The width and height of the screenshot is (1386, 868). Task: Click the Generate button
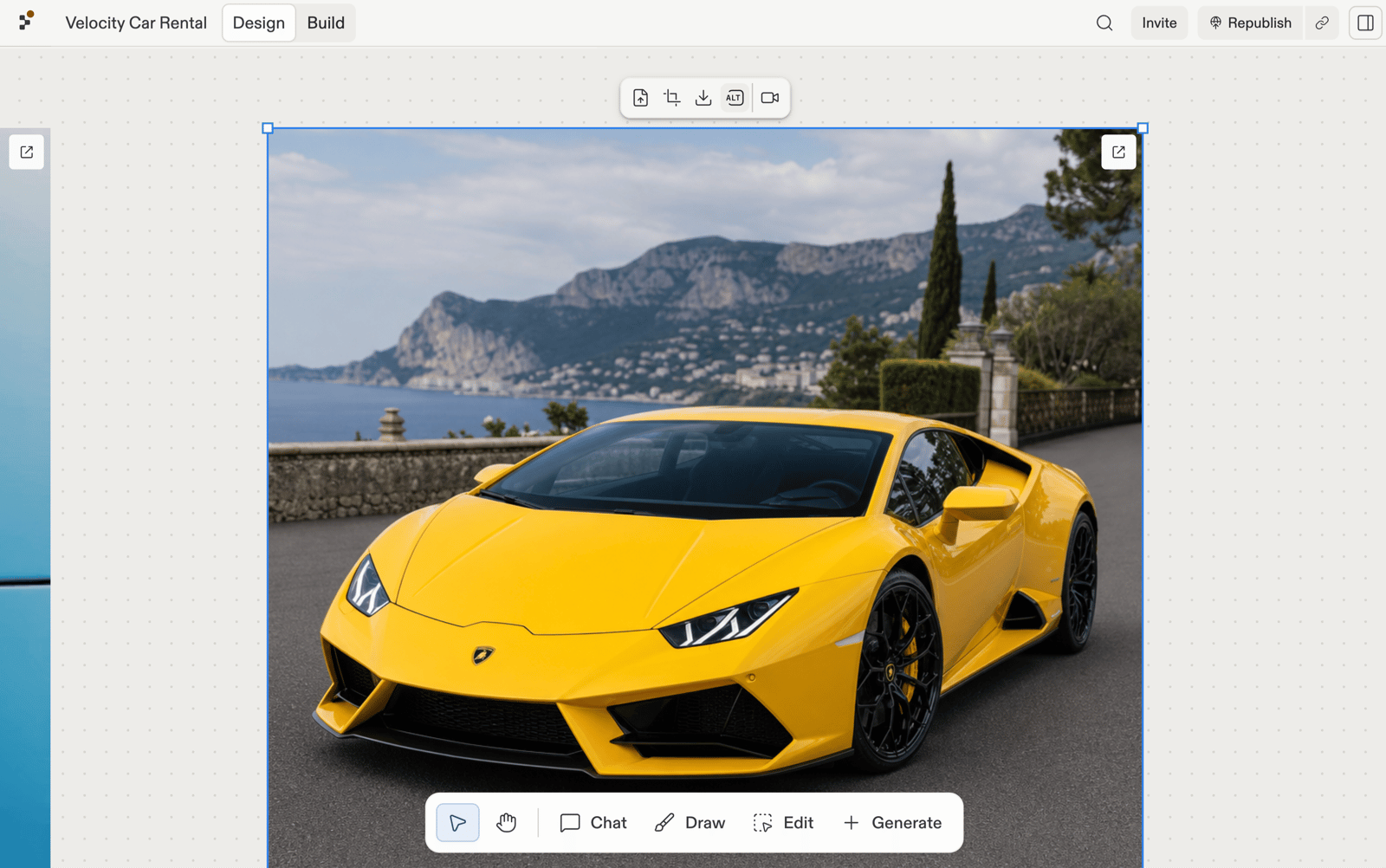(892, 823)
